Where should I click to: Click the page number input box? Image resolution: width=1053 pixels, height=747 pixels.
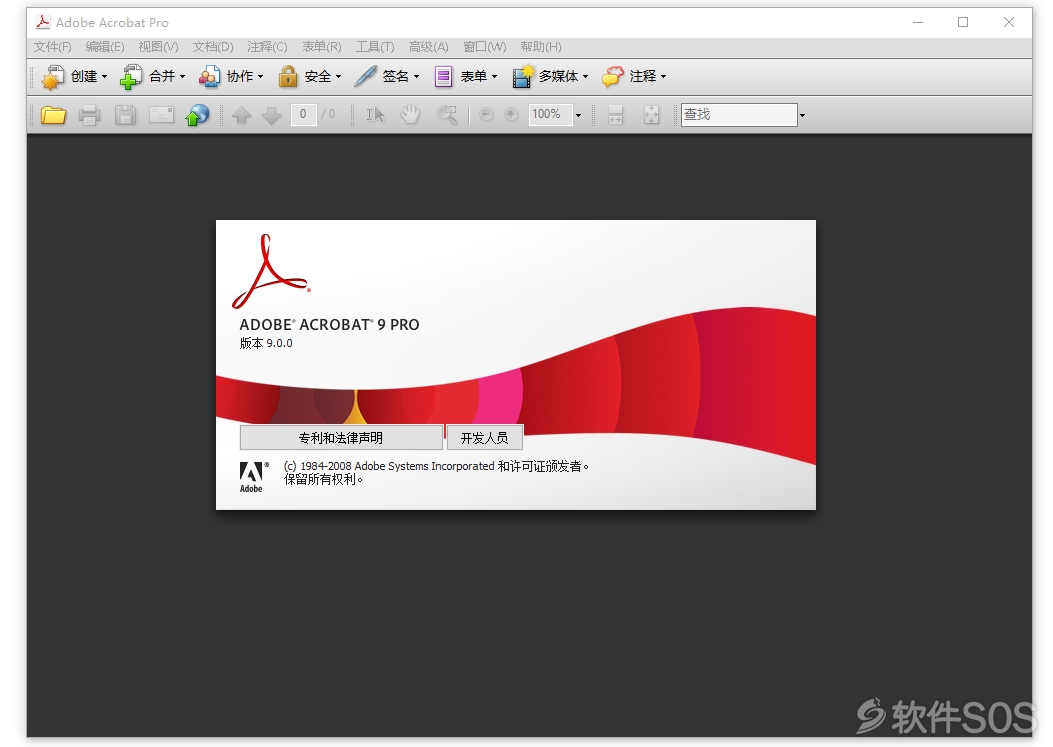[x=304, y=114]
